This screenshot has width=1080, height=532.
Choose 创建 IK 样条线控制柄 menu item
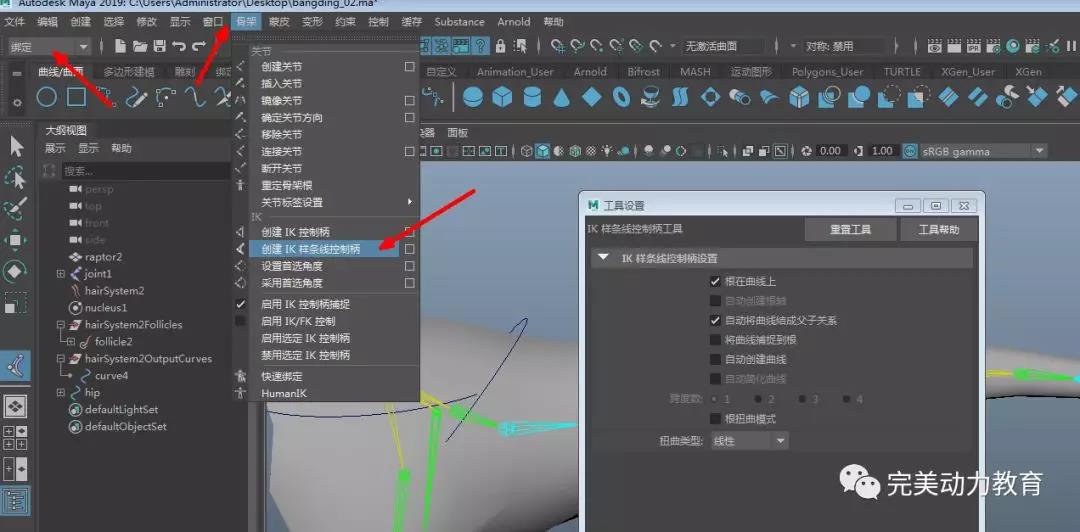click(311, 249)
